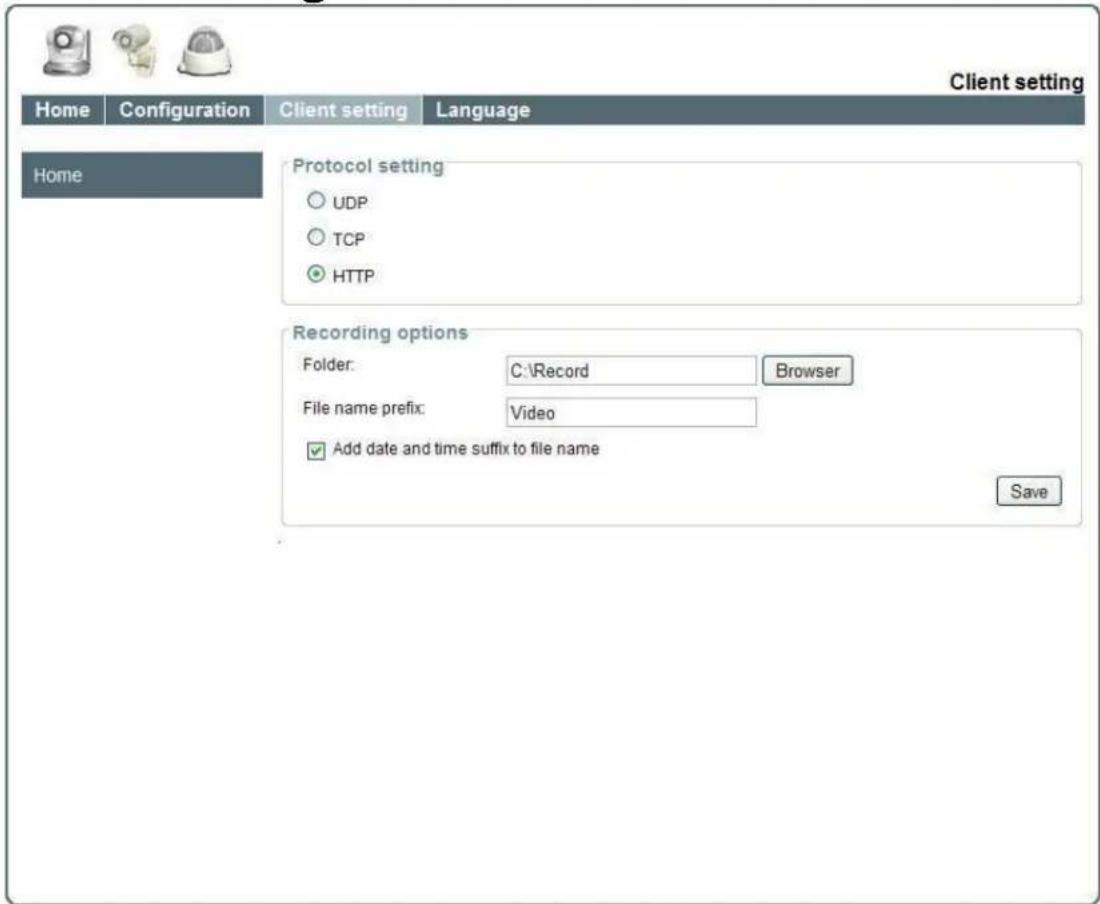The height and width of the screenshot is (904, 1100).
Task: Click the Client setting page heading
Action: tap(1016, 82)
